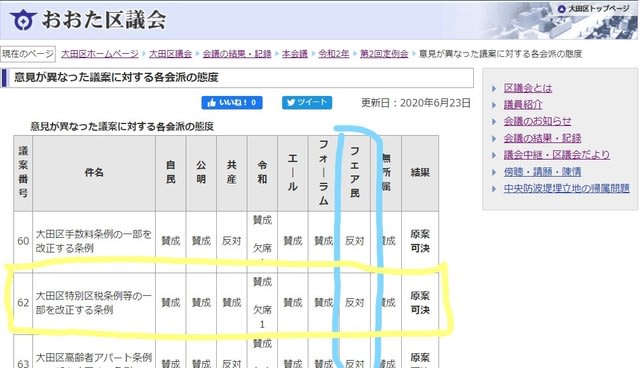Screen dimensions: 640x368
Task: Click the arrow bullet beside 陳情 link
Action: pos(494,172)
